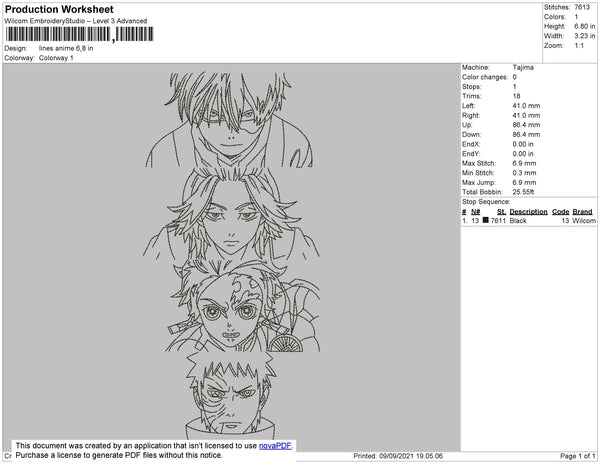Click stitch count 7611 in stop sequence
600x464 pixels.
tap(498, 221)
